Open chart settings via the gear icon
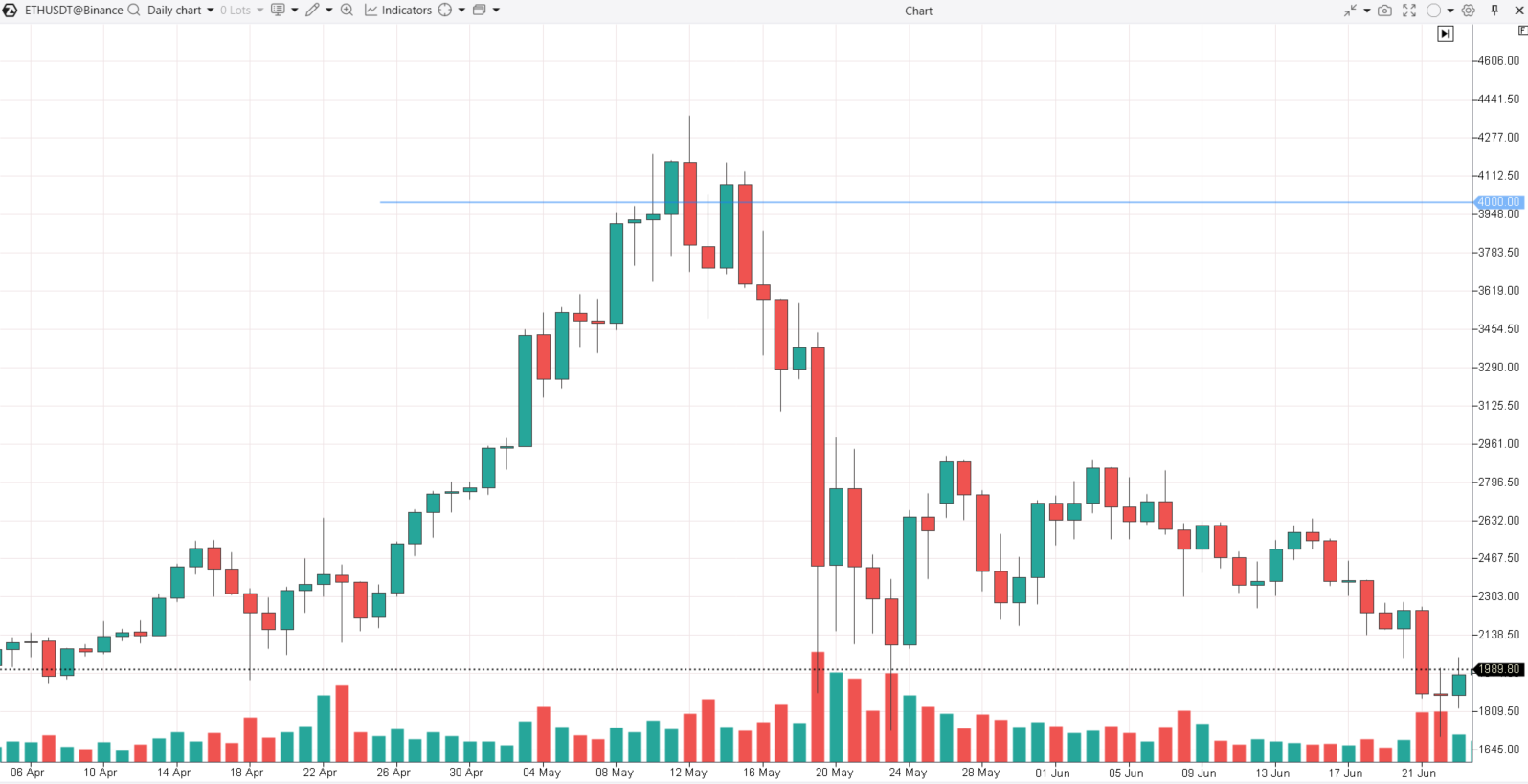 (x=1468, y=11)
